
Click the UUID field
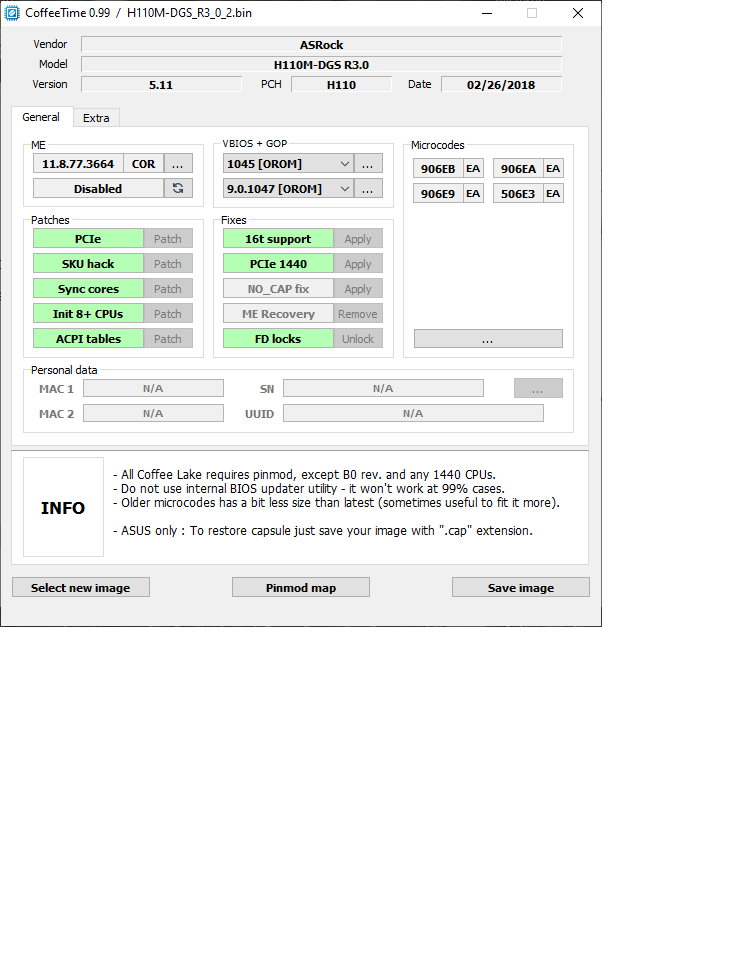click(413, 413)
